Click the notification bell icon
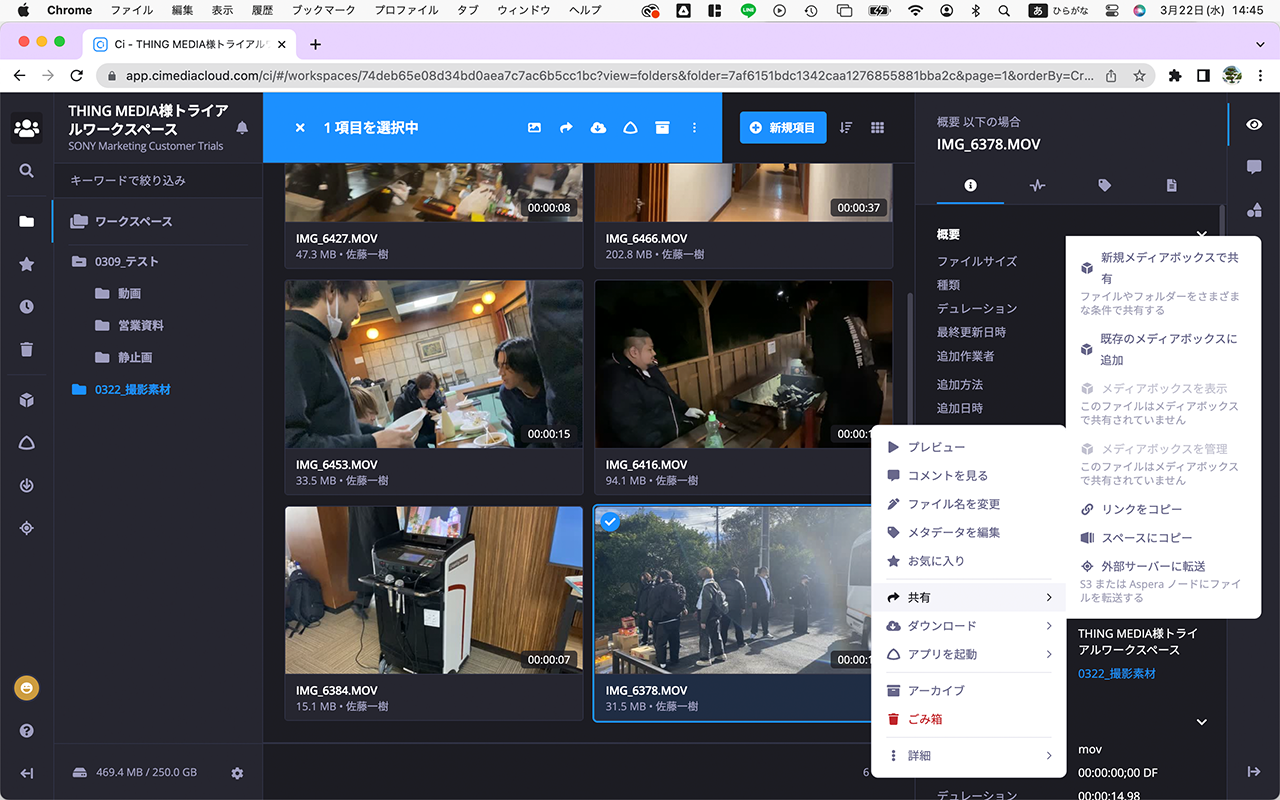 pos(242,128)
